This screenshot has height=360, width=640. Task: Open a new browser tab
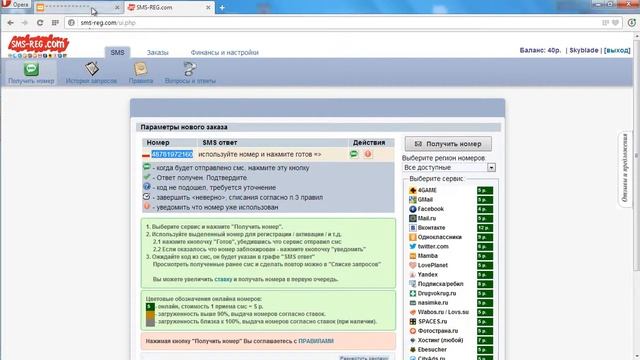click(222, 7)
